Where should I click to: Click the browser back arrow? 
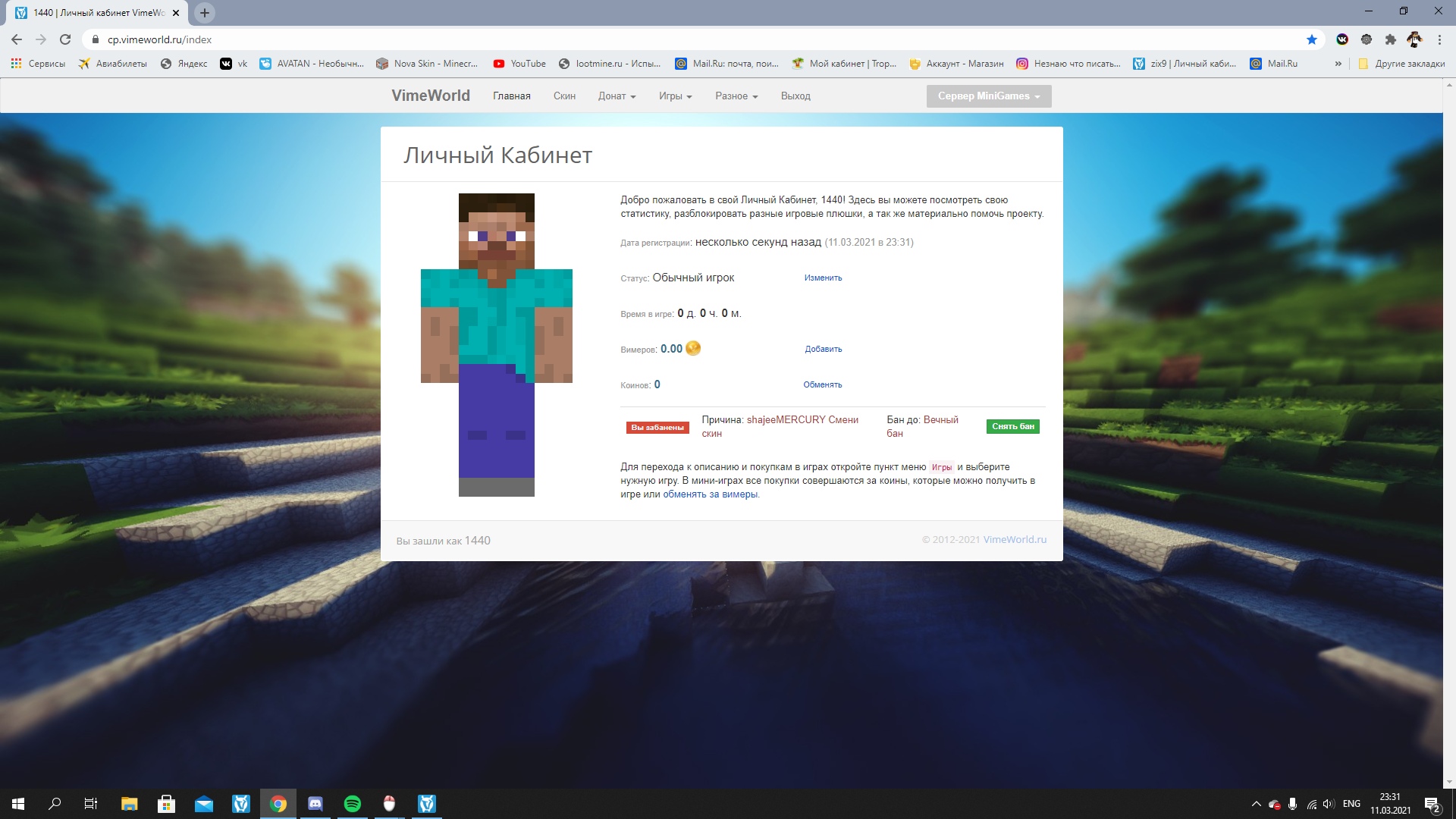click(17, 39)
